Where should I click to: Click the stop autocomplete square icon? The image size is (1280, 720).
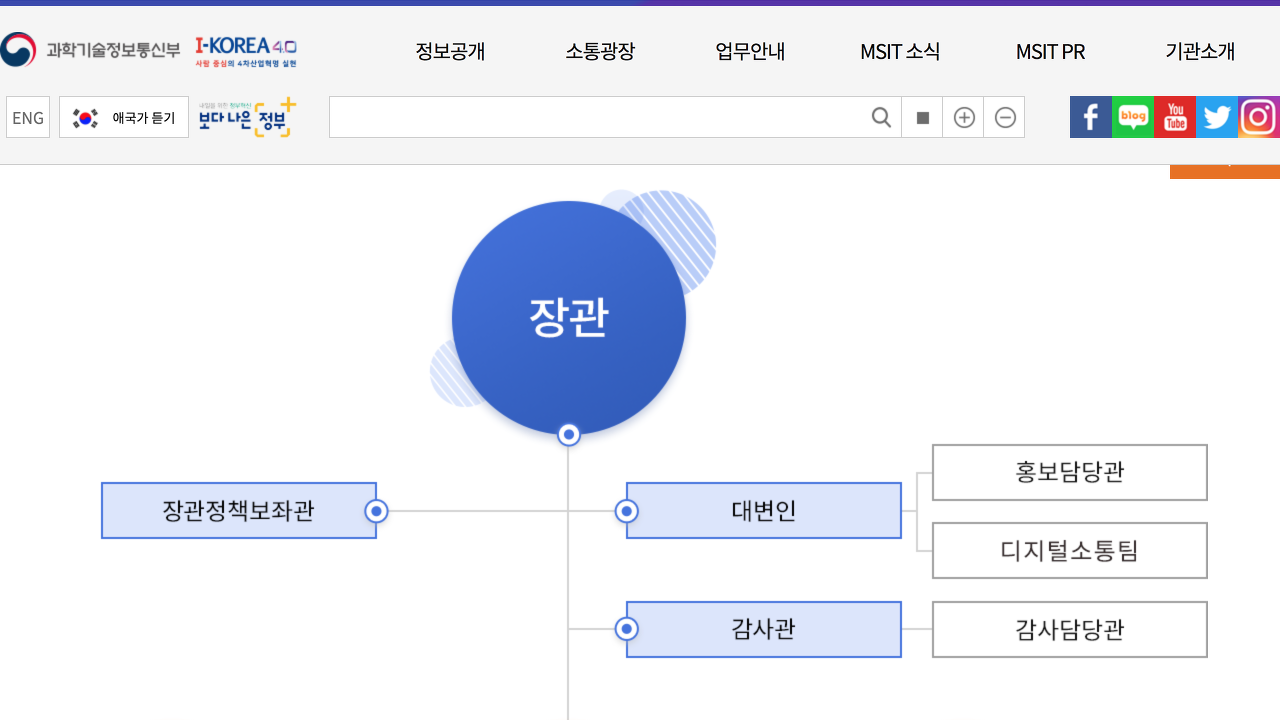coord(921,117)
